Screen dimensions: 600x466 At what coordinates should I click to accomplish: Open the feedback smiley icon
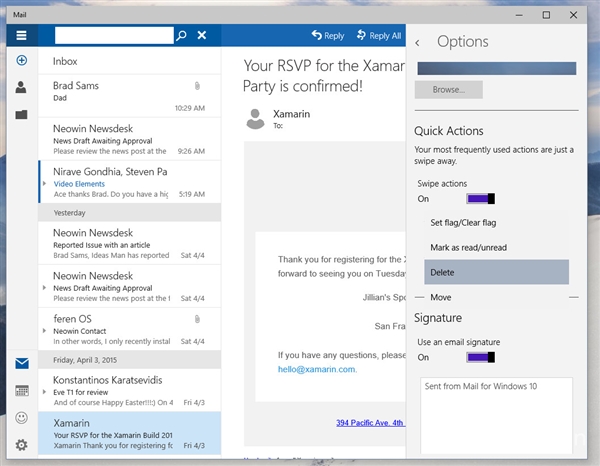(21, 417)
